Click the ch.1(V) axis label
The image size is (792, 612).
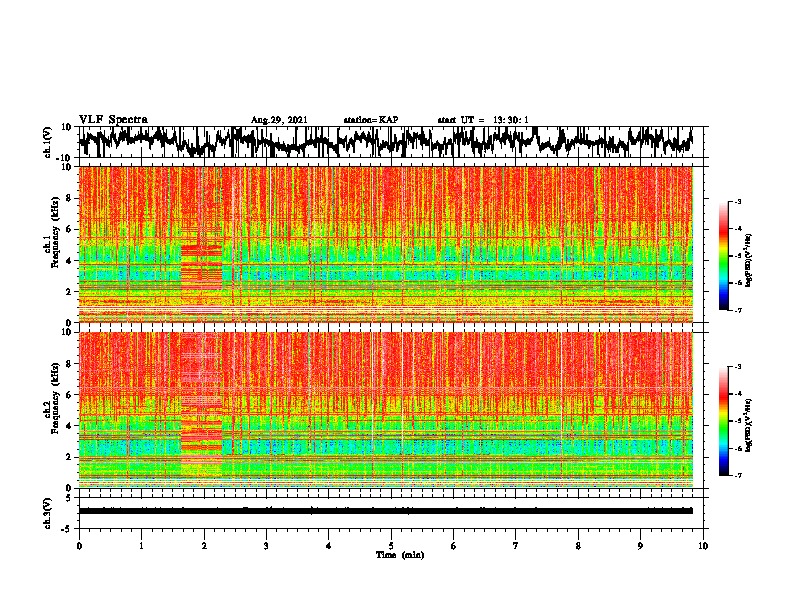pos(48,142)
